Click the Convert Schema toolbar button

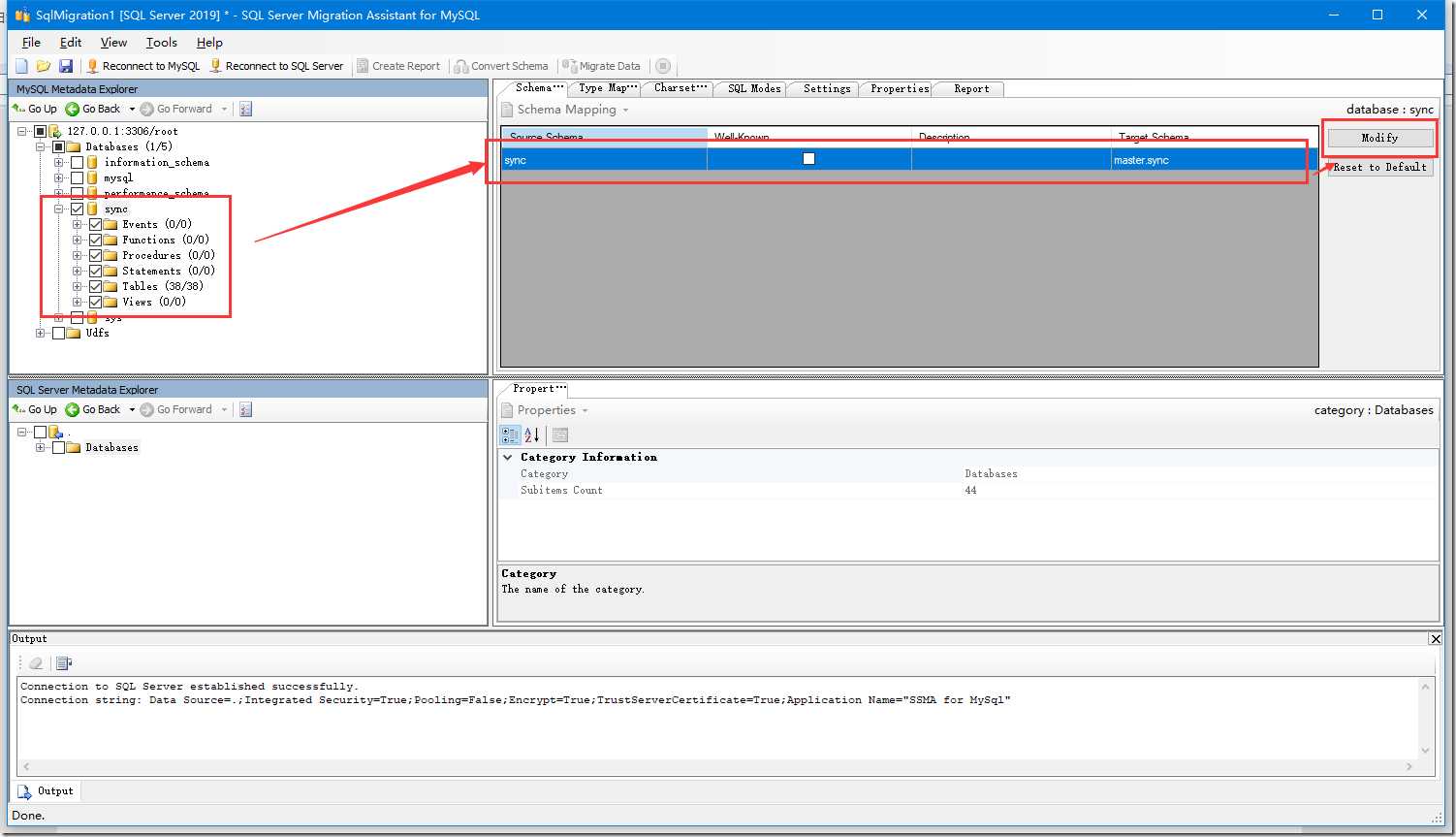[501, 66]
